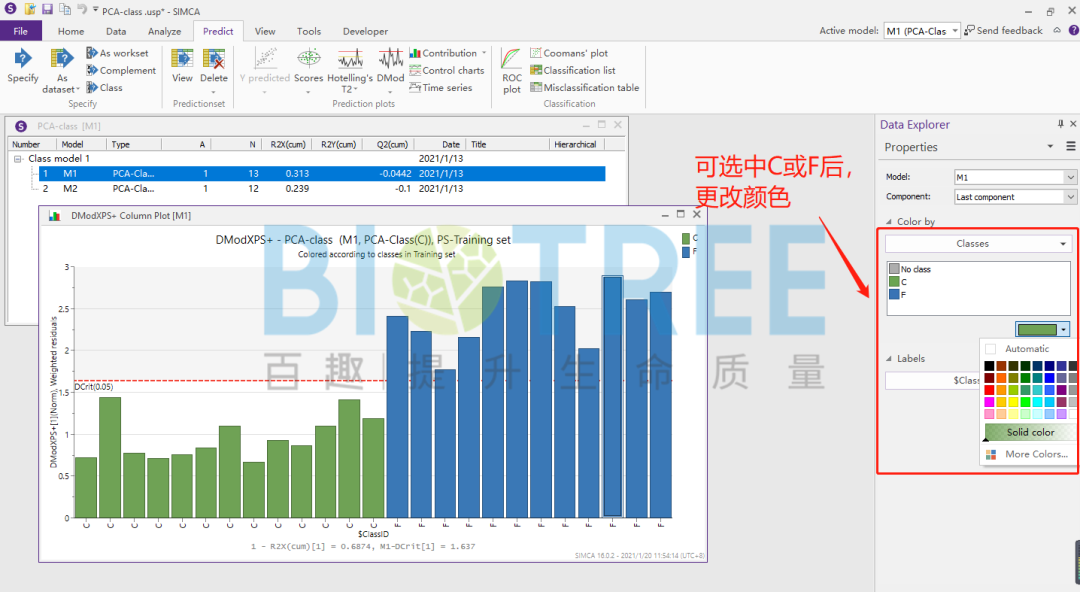
Task: Click the Send feedback button
Action: point(1003,30)
